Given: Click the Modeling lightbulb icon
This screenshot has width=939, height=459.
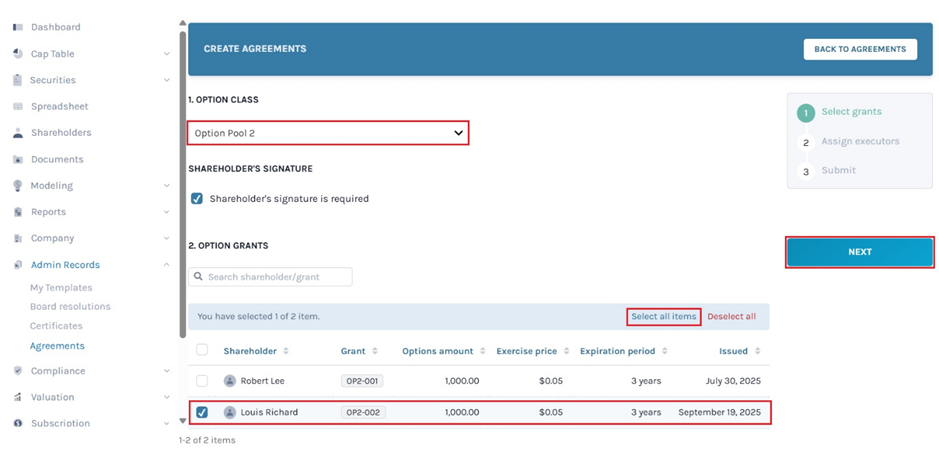Looking at the screenshot, I should (18, 186).
